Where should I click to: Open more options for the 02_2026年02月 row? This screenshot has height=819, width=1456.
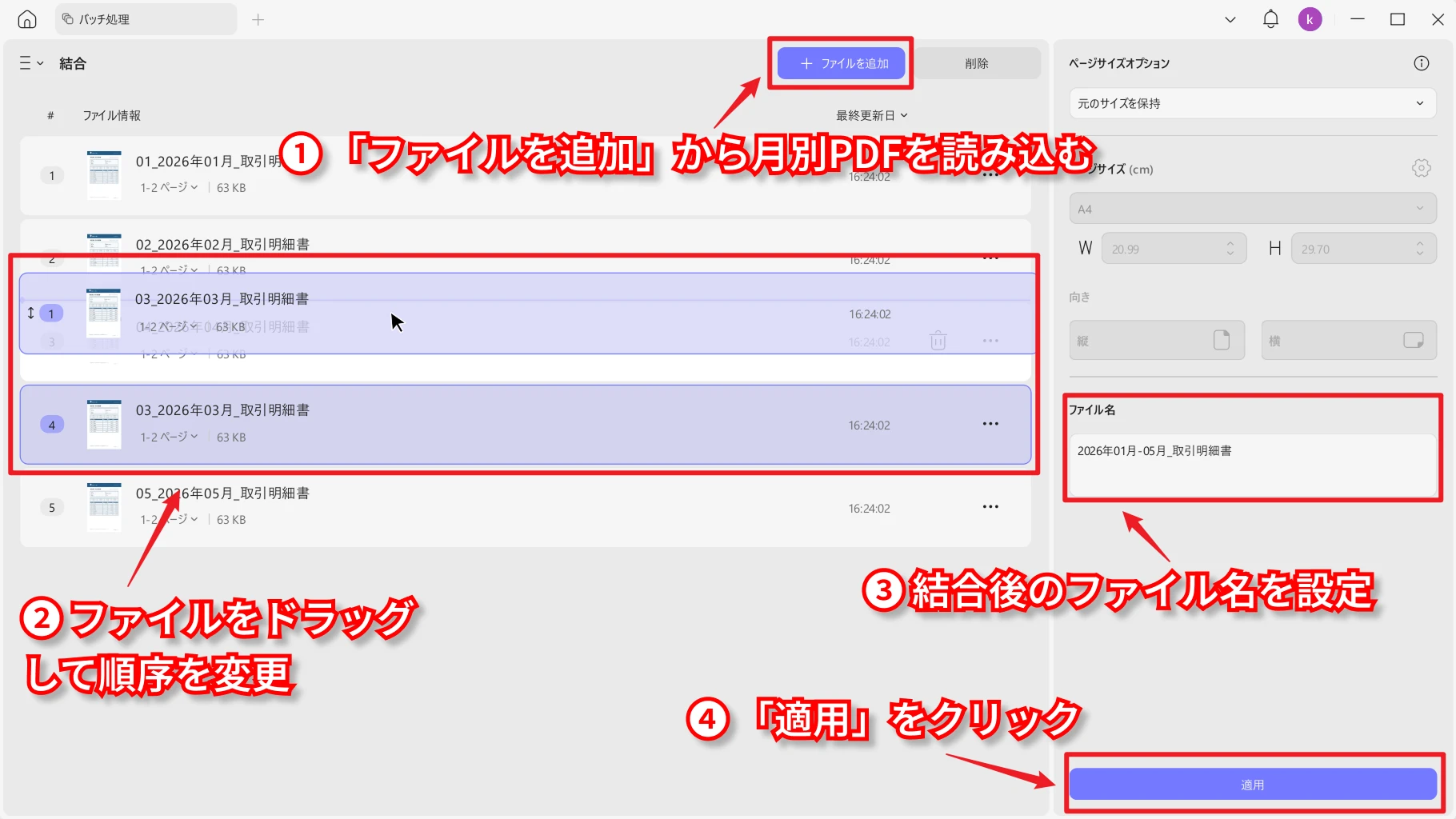tap(990, 258)
